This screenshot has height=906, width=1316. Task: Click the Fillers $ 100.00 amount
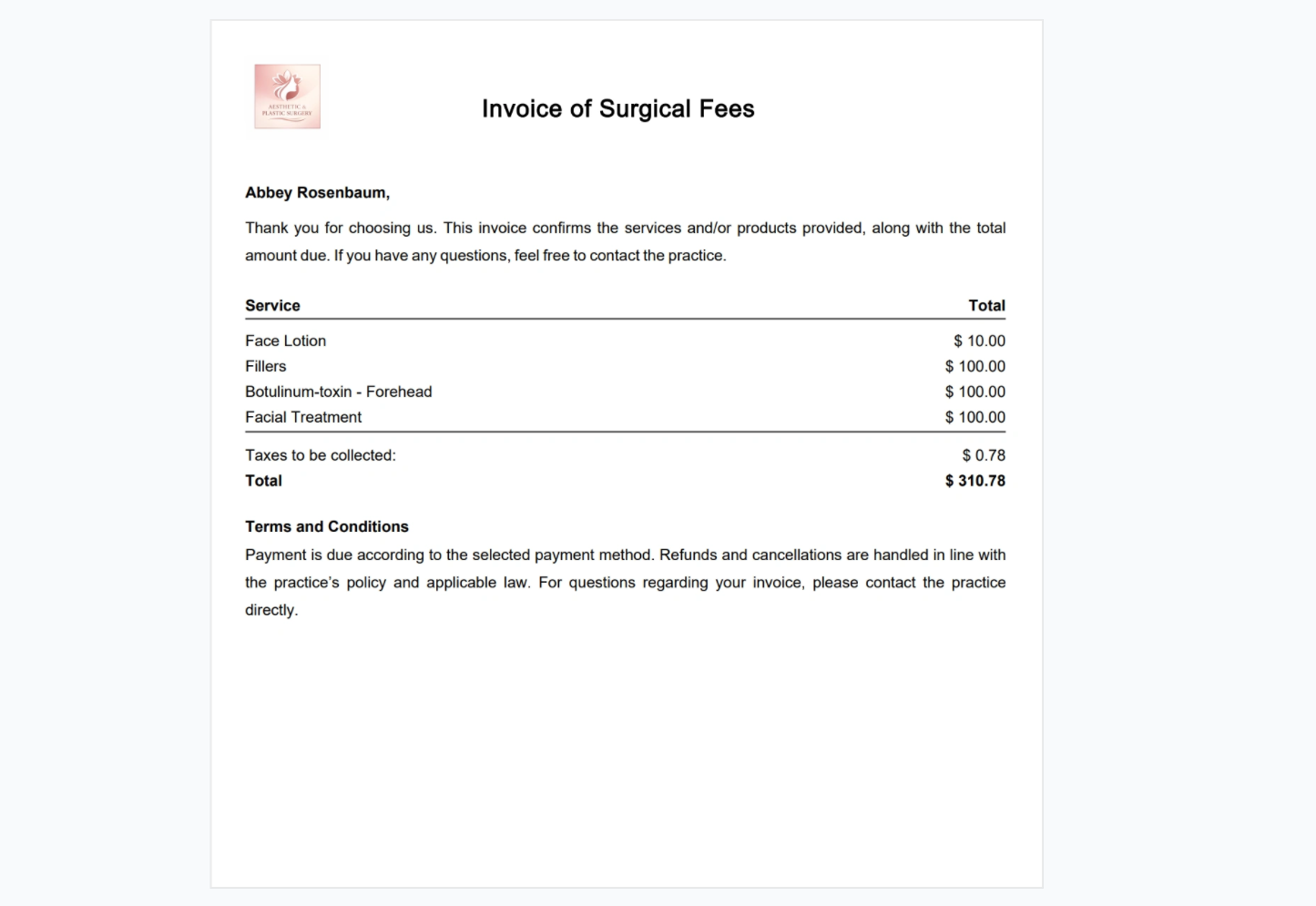click(x=974, y=366)
